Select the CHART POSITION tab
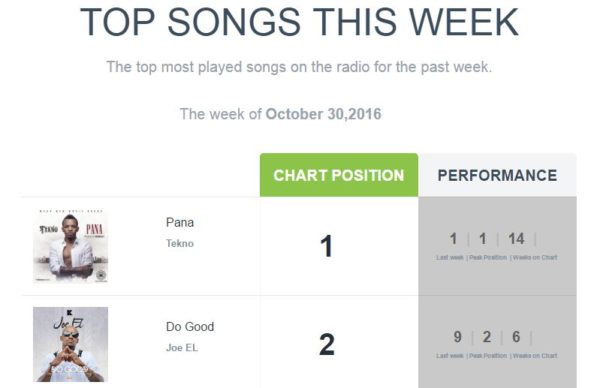Screen dimensions: 600x388 tap(339, 175)
